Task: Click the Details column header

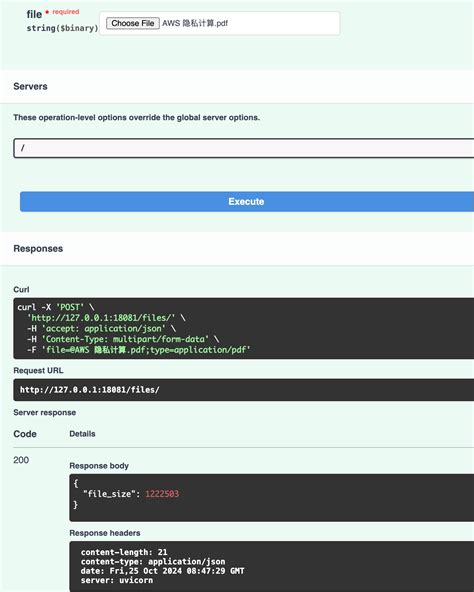Action: (82, 434)
